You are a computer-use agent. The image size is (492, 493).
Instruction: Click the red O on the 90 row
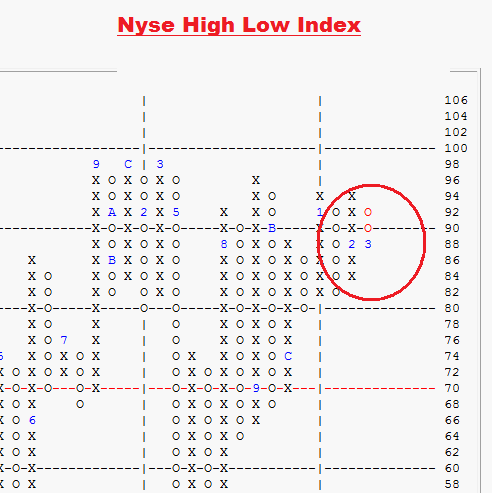coord(368,228)
